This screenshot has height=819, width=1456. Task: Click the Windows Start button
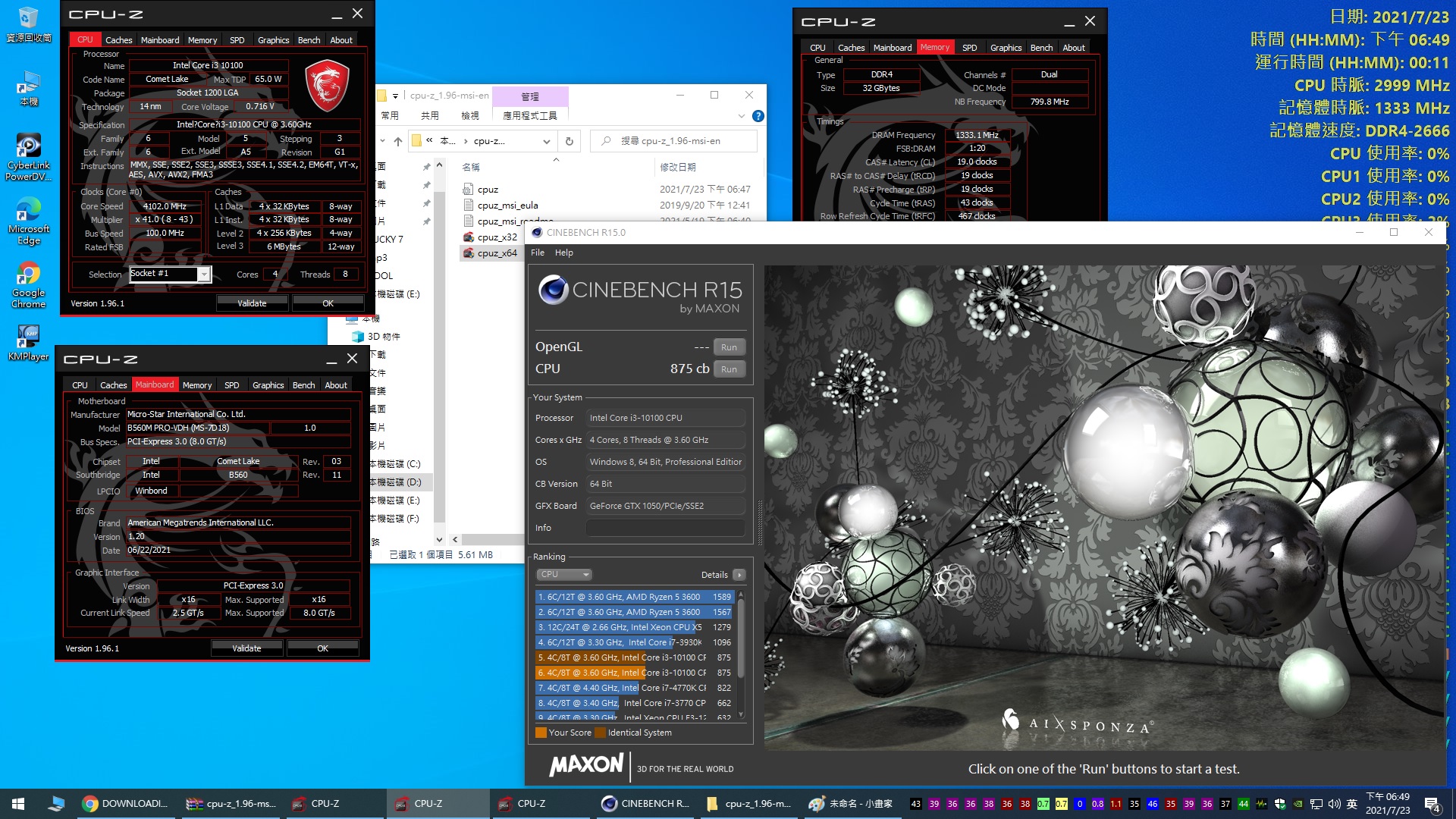[18, 804]
